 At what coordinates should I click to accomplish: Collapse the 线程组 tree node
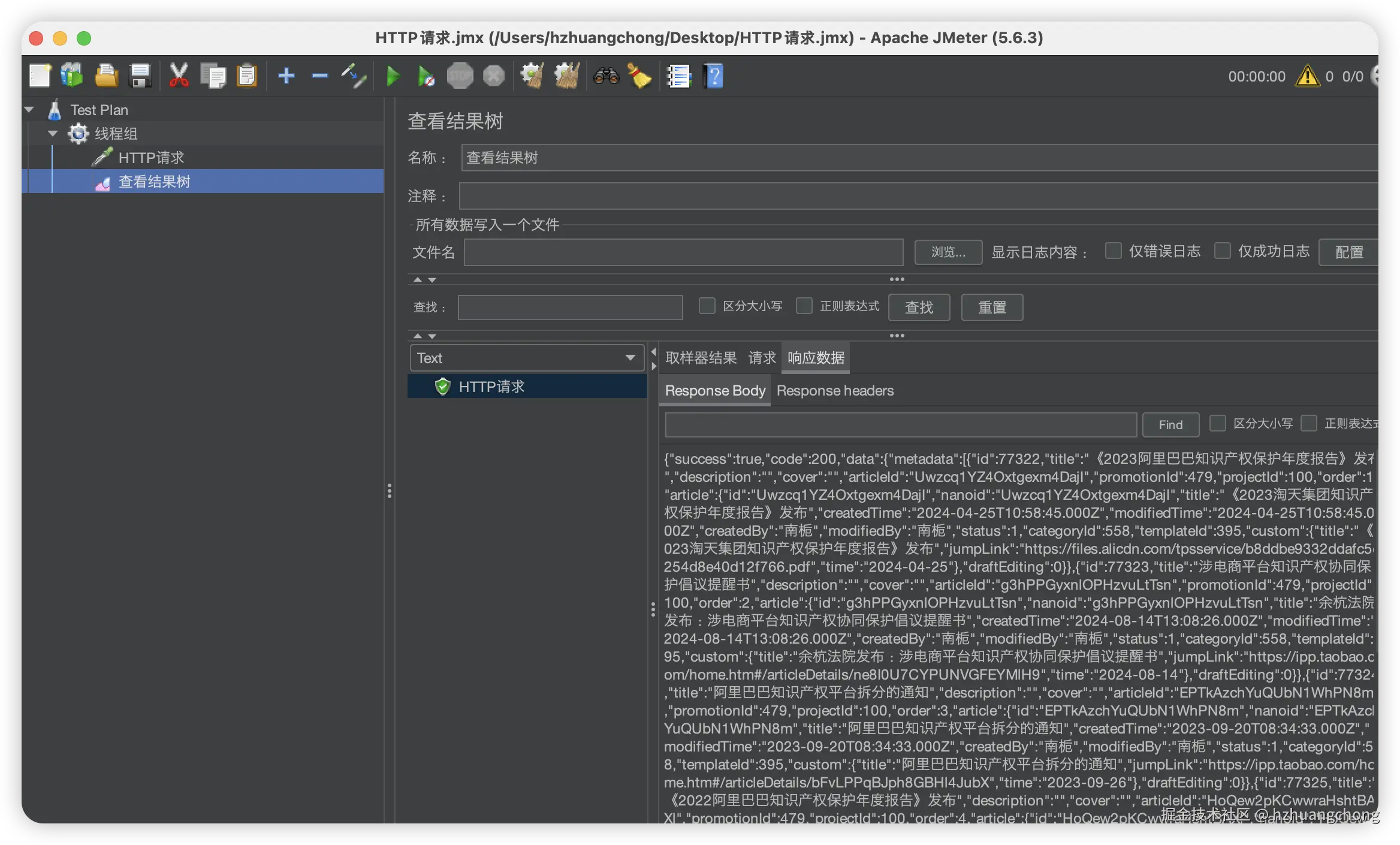coord(53,134)
